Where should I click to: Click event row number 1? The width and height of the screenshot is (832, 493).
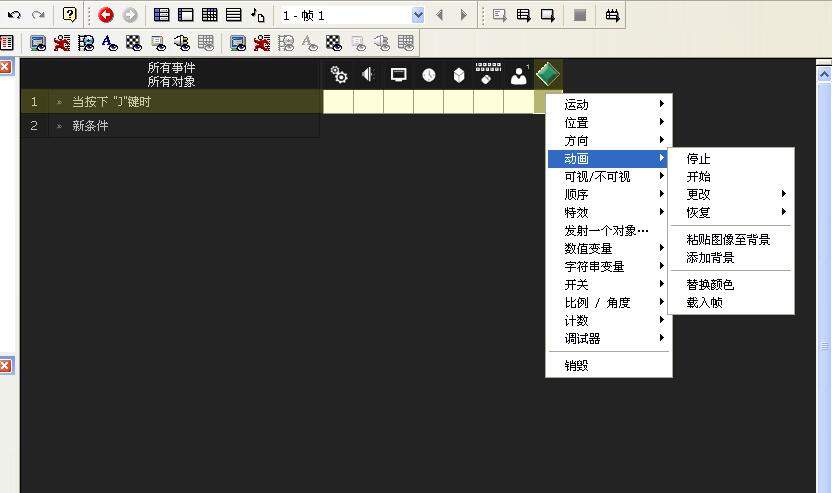click(x=34, y=101)
